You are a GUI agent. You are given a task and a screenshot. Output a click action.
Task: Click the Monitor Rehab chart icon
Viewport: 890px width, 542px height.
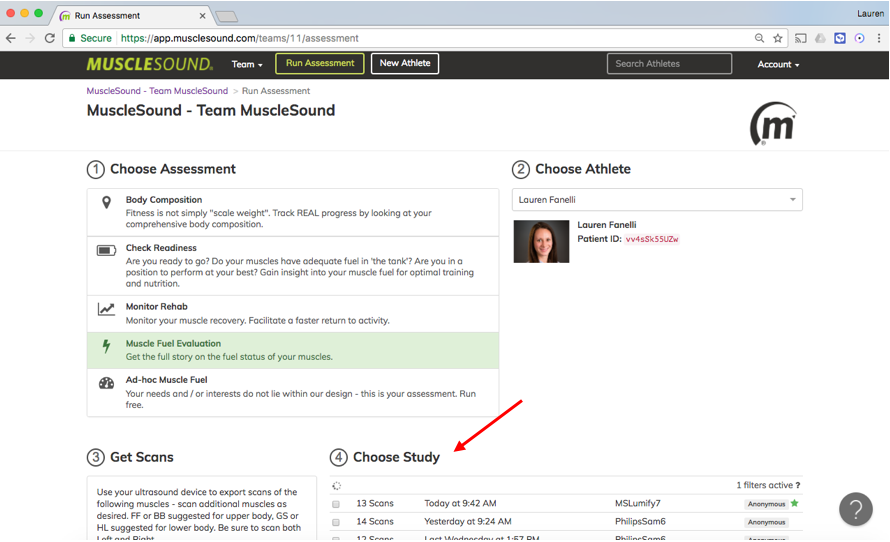(106, 309)
